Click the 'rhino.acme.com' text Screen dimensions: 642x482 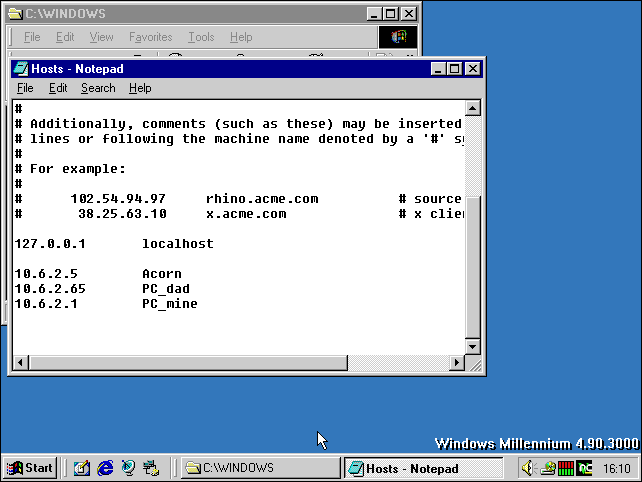tap(262, 199)
